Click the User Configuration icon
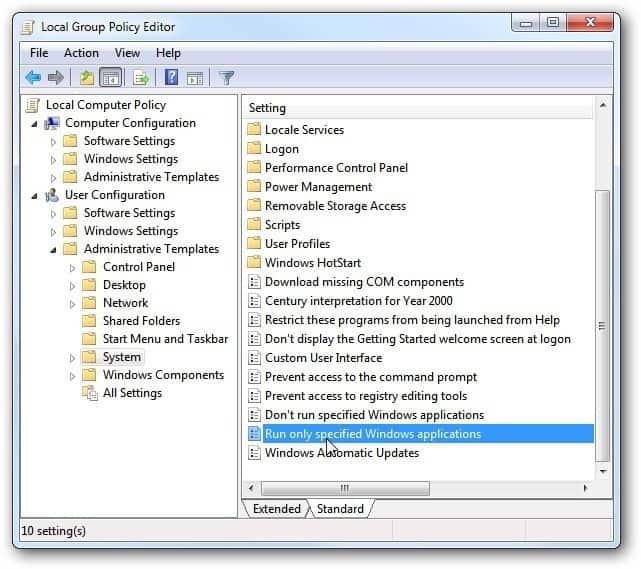This screenshot has width=641, height=569. (52, 195)
